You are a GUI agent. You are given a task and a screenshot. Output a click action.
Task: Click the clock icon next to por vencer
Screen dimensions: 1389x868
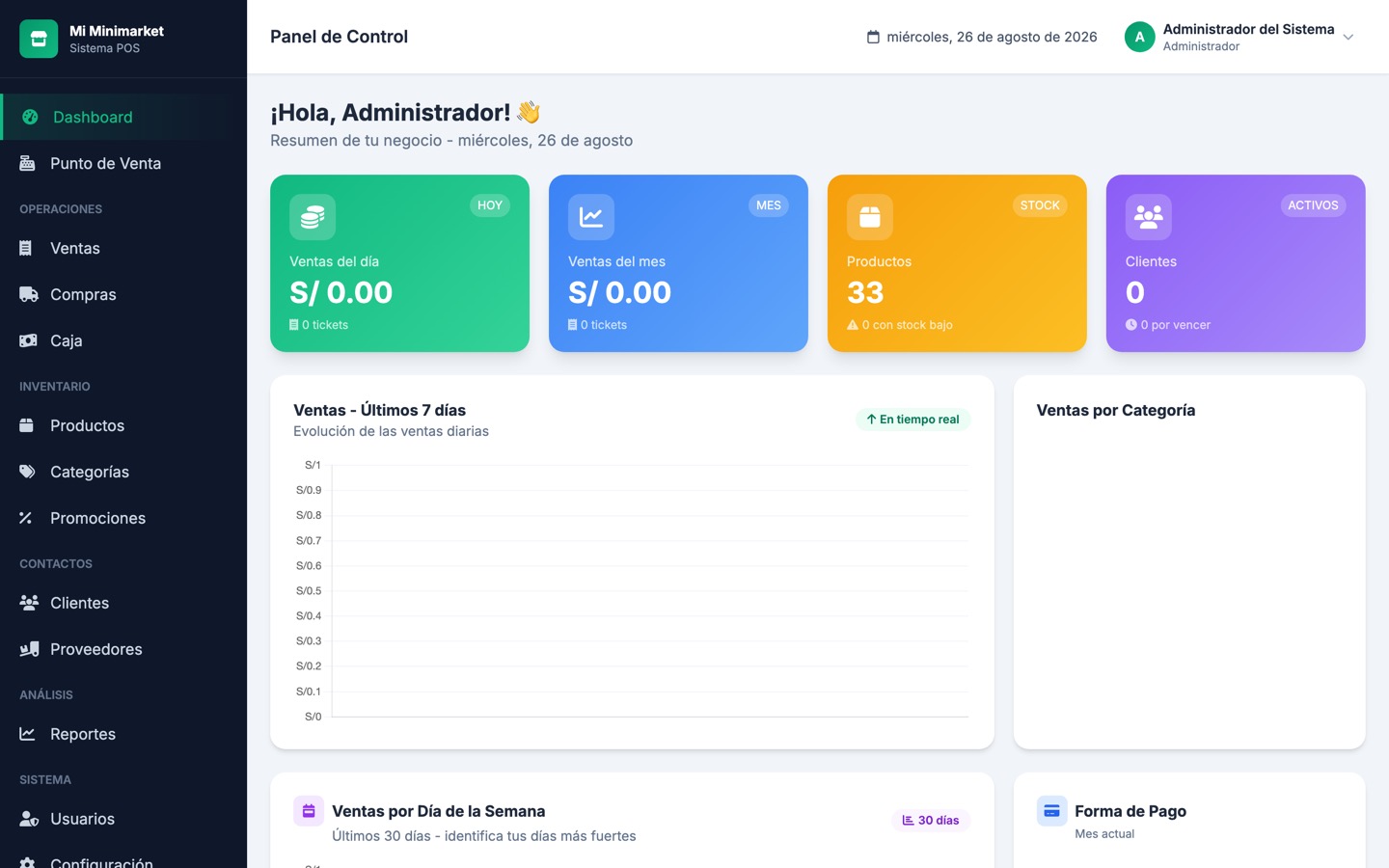click(1131, 325)
